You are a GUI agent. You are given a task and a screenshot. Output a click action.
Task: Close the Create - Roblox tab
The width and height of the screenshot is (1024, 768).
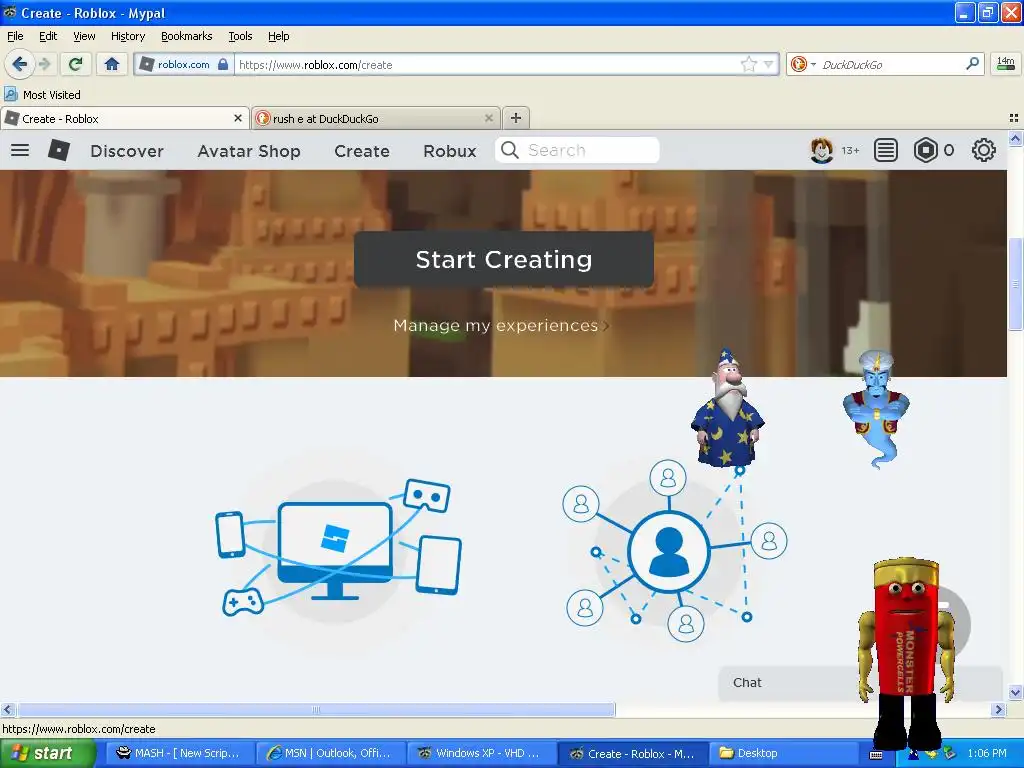238,118
